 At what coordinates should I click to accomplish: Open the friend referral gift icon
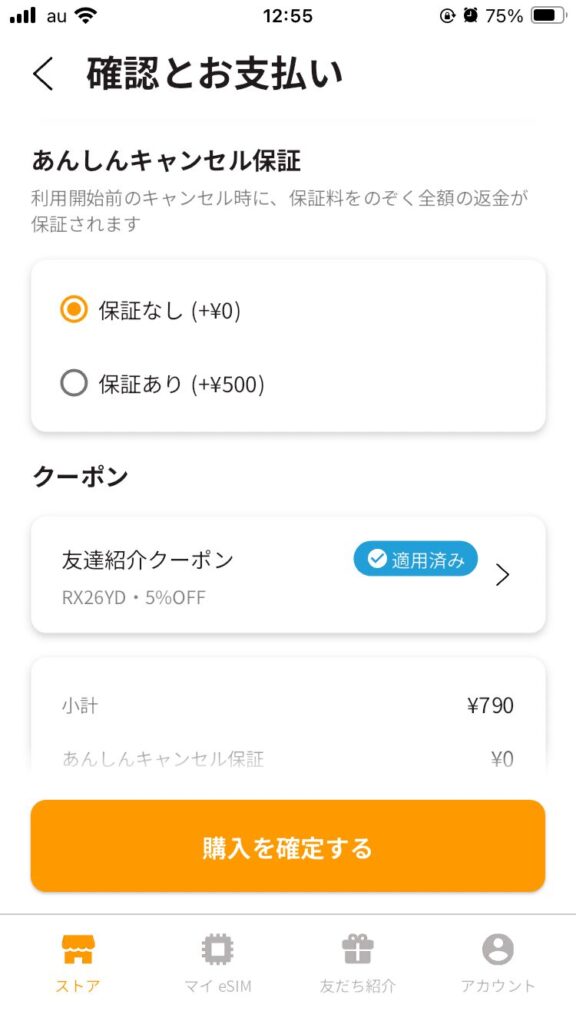(357, 949)
